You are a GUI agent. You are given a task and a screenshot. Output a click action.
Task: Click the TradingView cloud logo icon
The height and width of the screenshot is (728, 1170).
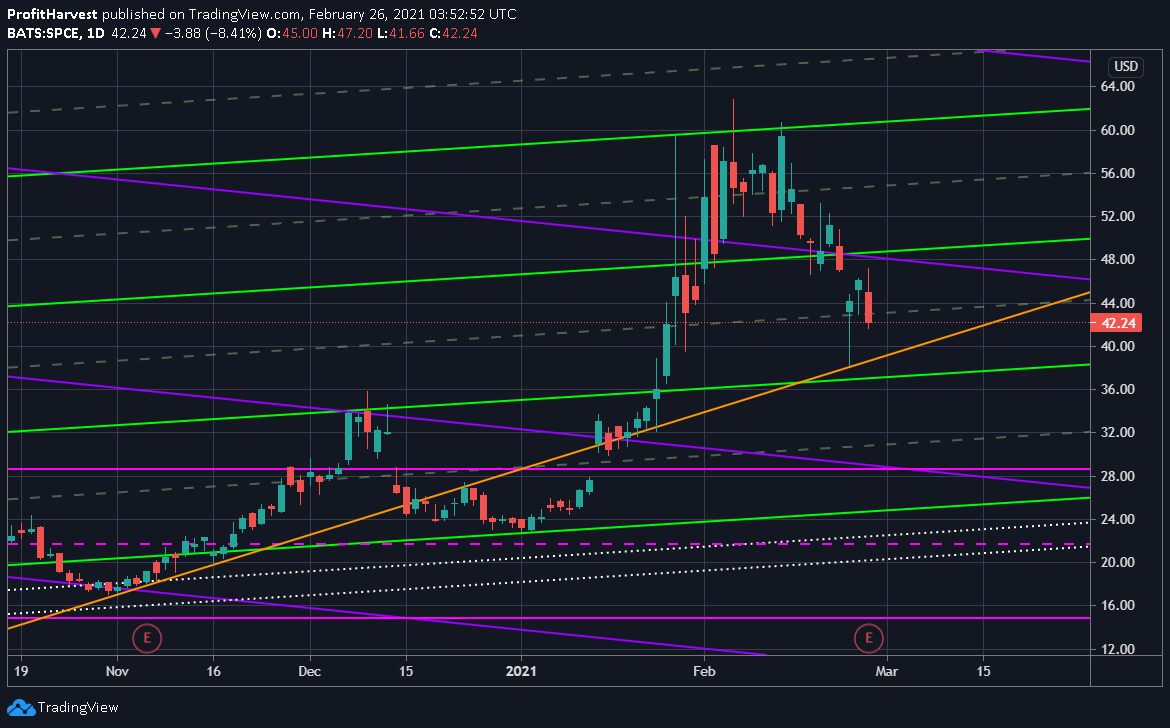(x=21, y=707)
